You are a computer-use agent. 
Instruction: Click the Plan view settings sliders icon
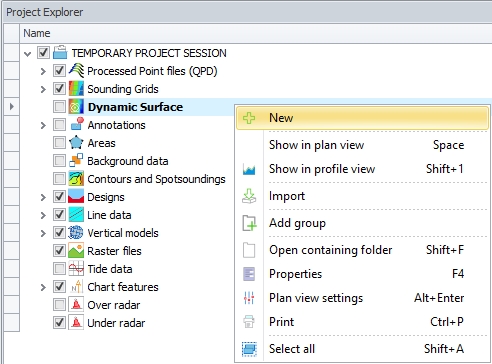tap(249, 298)
